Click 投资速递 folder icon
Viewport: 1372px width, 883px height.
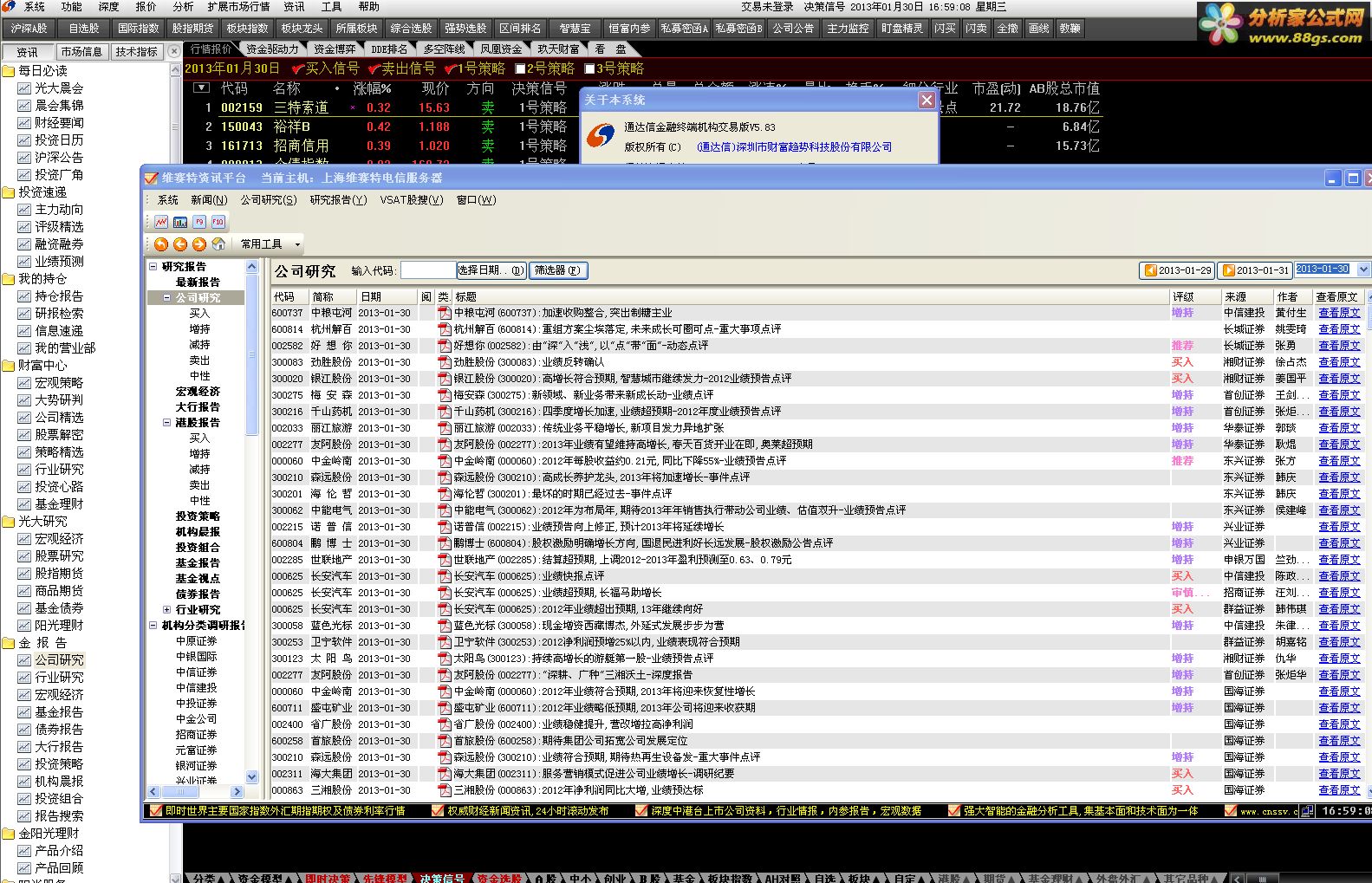(9, 192)
